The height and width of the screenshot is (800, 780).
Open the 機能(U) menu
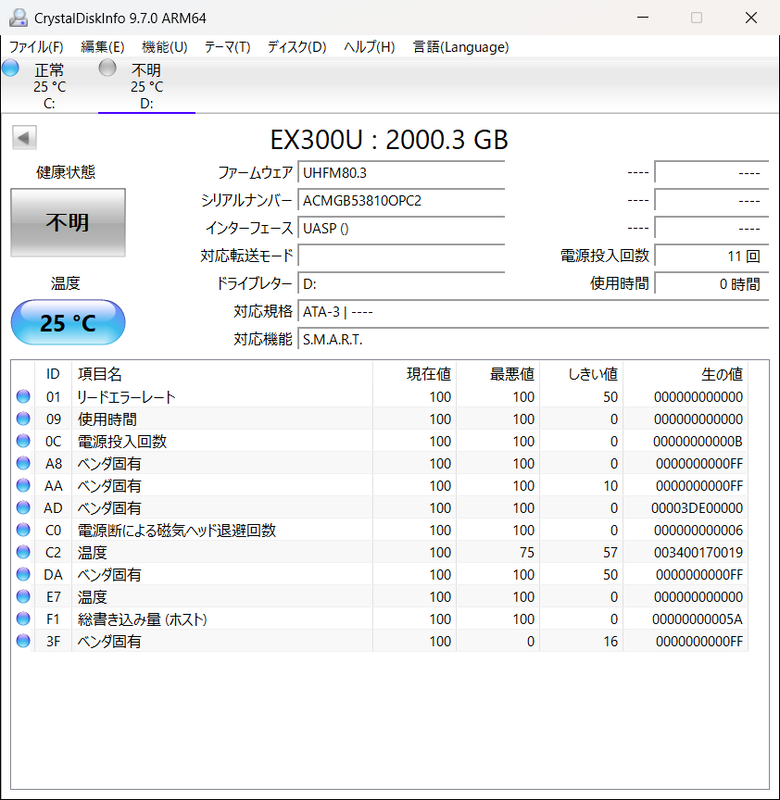(x=164, y=47)
